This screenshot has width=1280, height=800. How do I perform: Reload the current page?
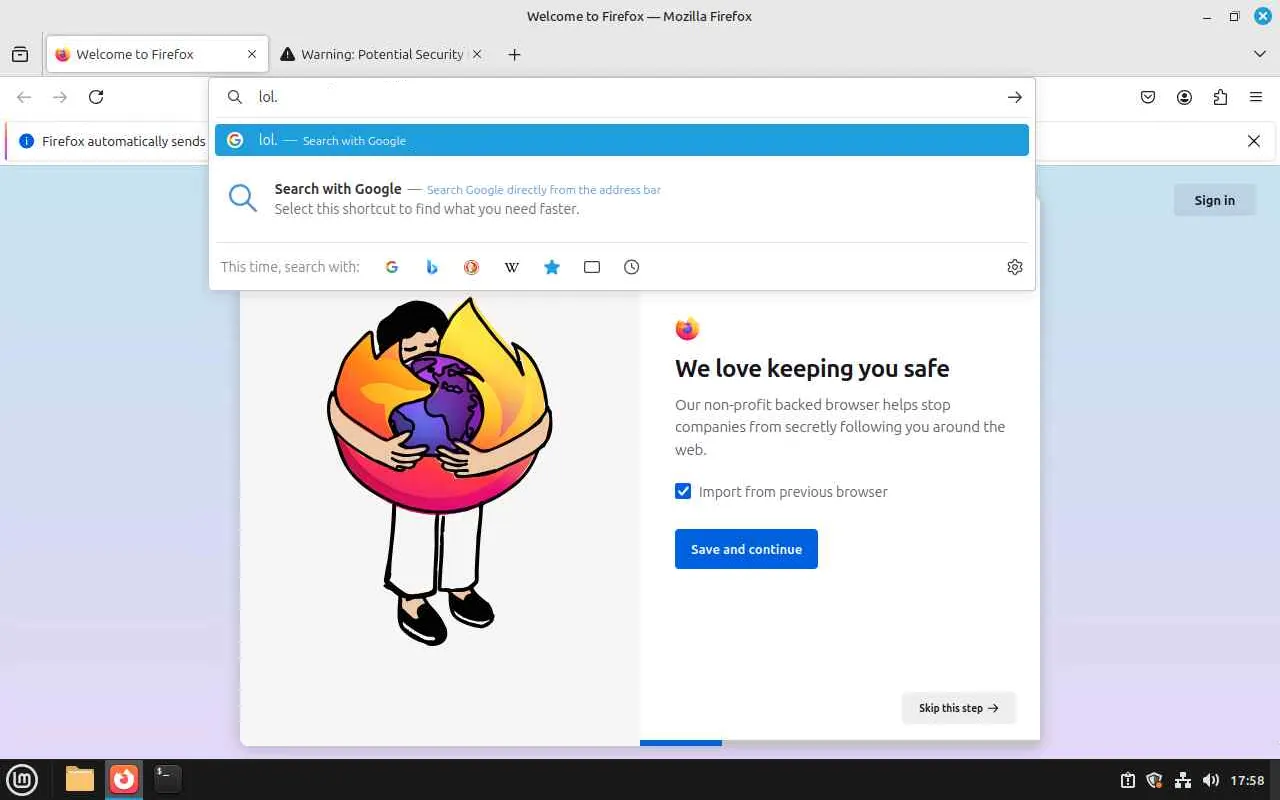96,97
